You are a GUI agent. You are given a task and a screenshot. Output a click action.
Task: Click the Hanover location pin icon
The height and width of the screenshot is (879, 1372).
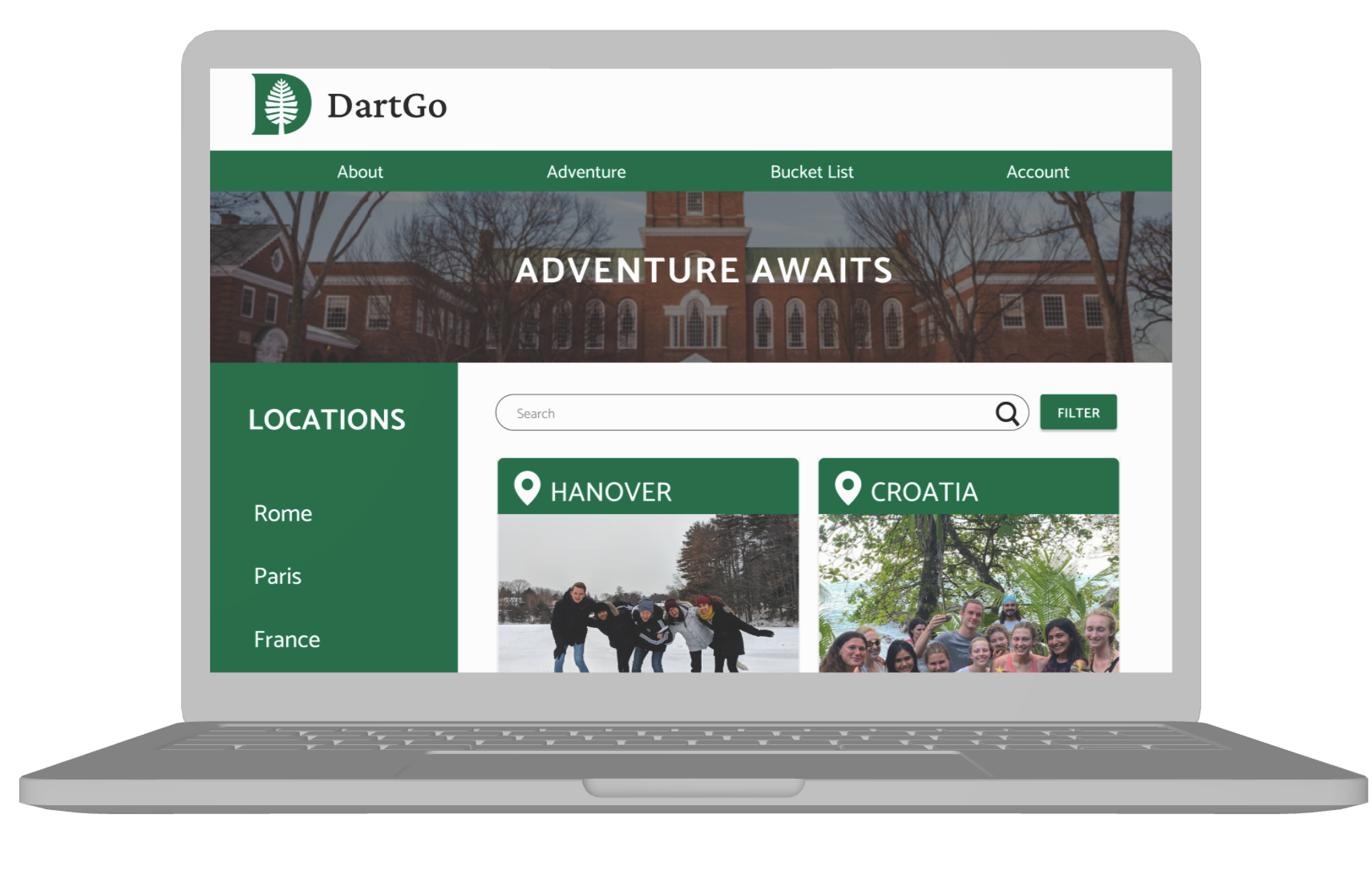pyautogui.click(x=527, y=488)
